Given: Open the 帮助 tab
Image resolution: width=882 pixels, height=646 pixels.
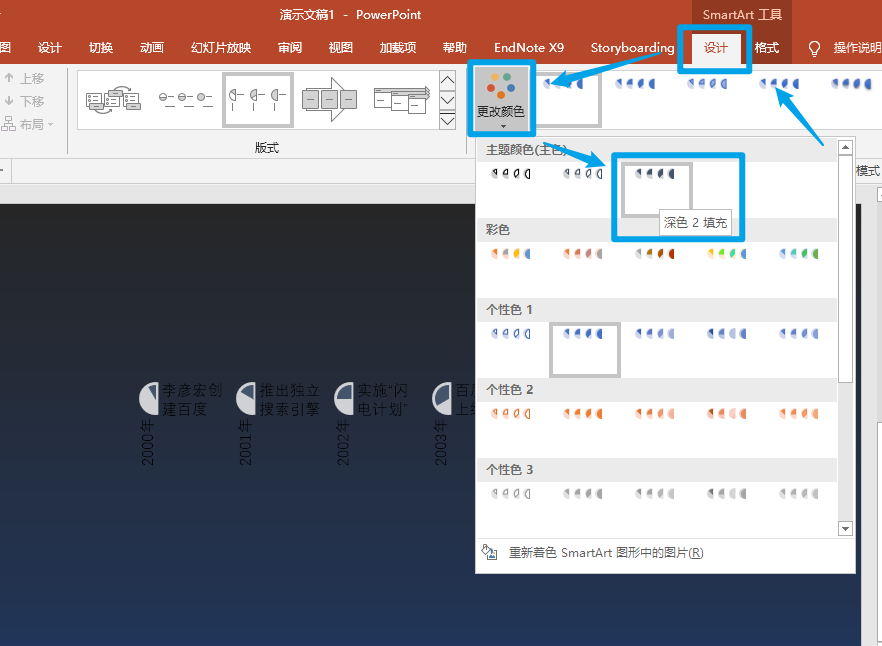Looking at the screenshot, I should tap(454, 48).
